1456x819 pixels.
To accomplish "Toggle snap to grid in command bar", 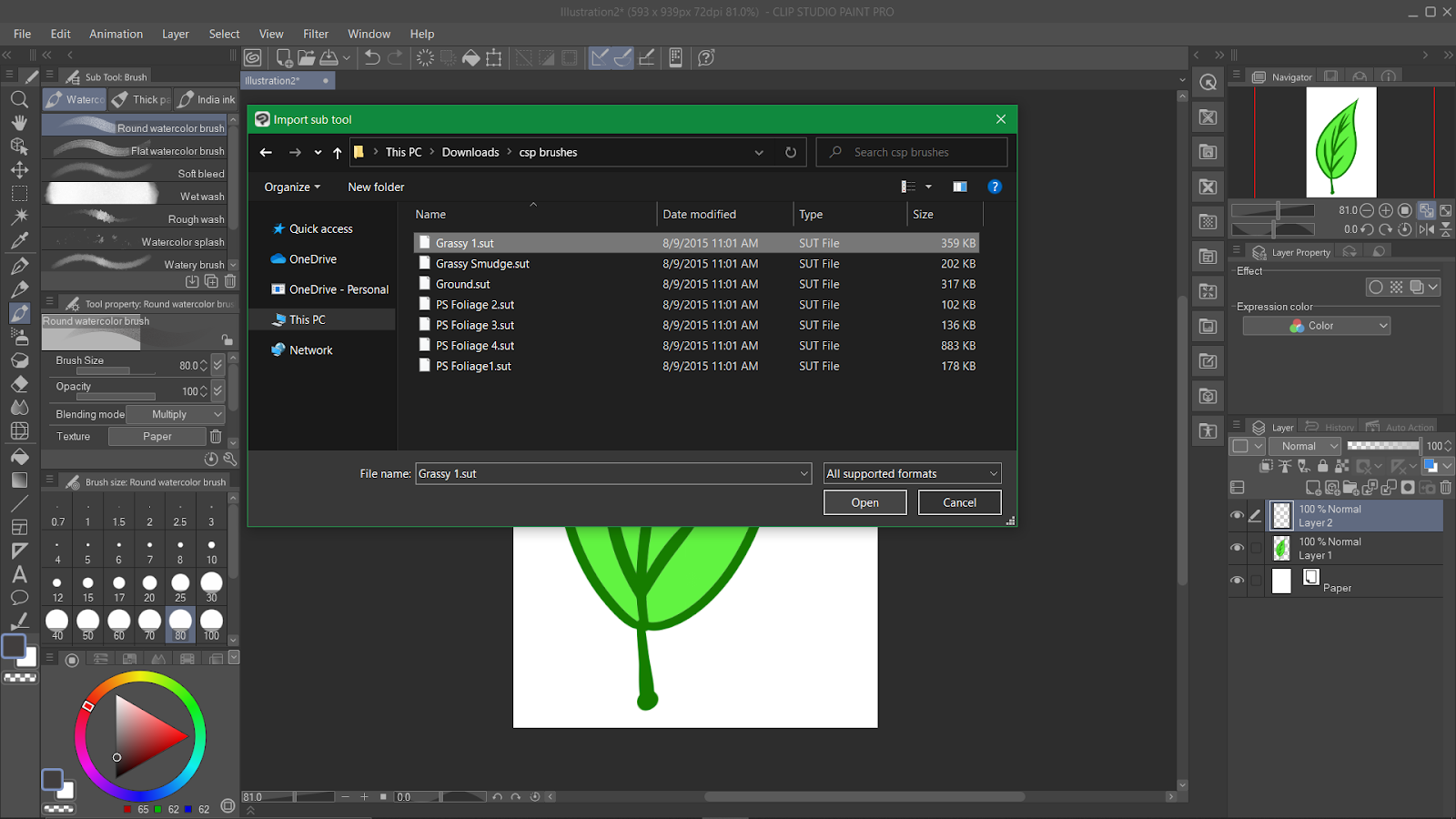I will tap(647, 58).
